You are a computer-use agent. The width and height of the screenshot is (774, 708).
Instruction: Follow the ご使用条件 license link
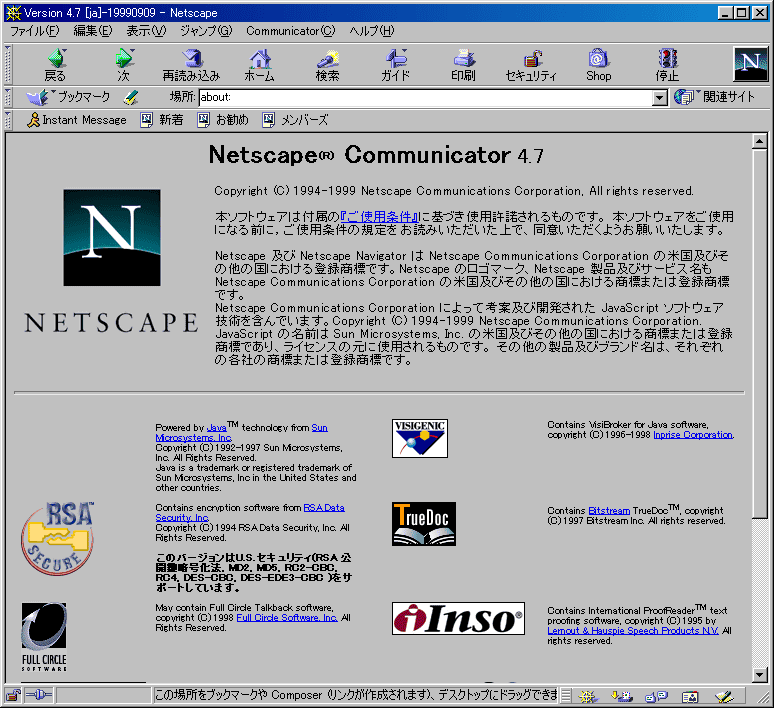click(x=379, y=217)
